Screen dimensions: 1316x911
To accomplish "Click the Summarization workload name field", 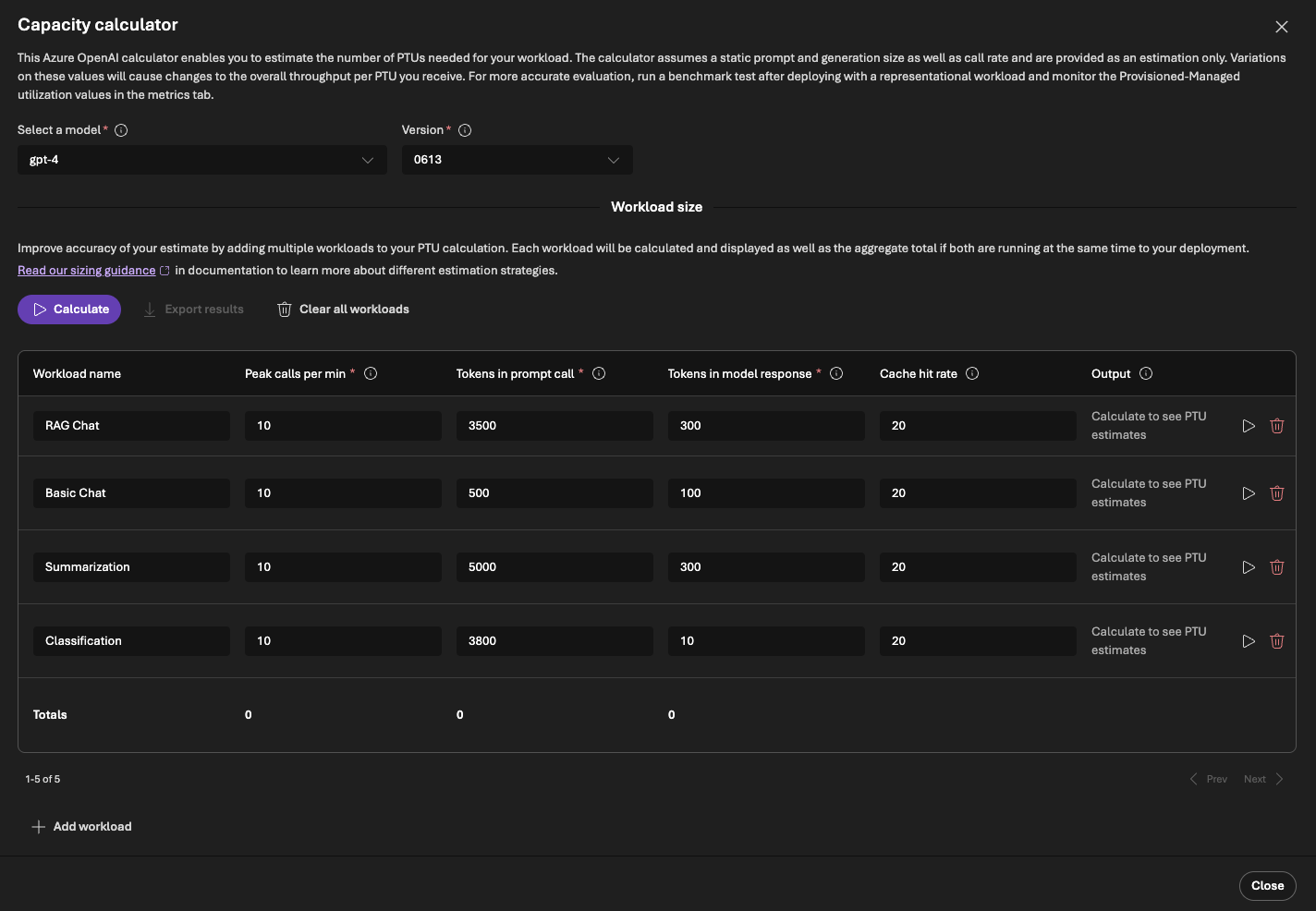I will pos(131,567).
